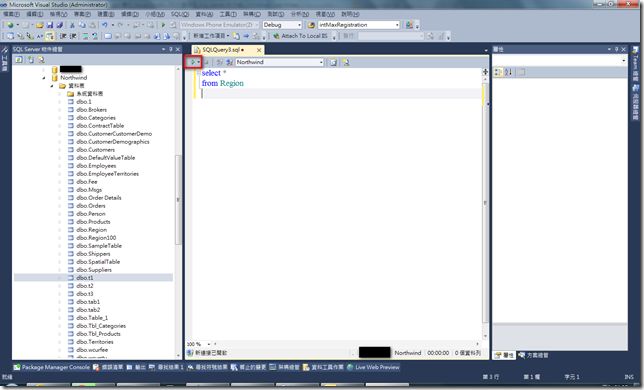Collapse the Northwind database node
Image resolution: width=644 pixels, height=390 pixels.
click(x=44, y=78)
